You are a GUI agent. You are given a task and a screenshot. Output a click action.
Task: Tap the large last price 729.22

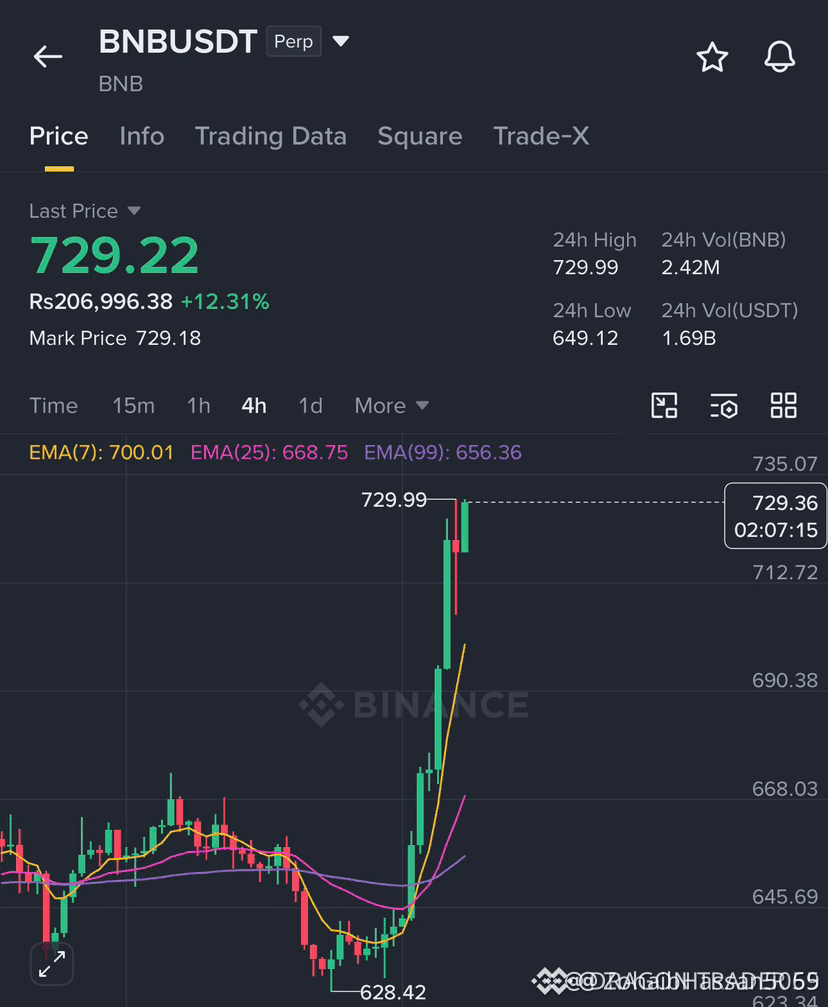point(114,256)
